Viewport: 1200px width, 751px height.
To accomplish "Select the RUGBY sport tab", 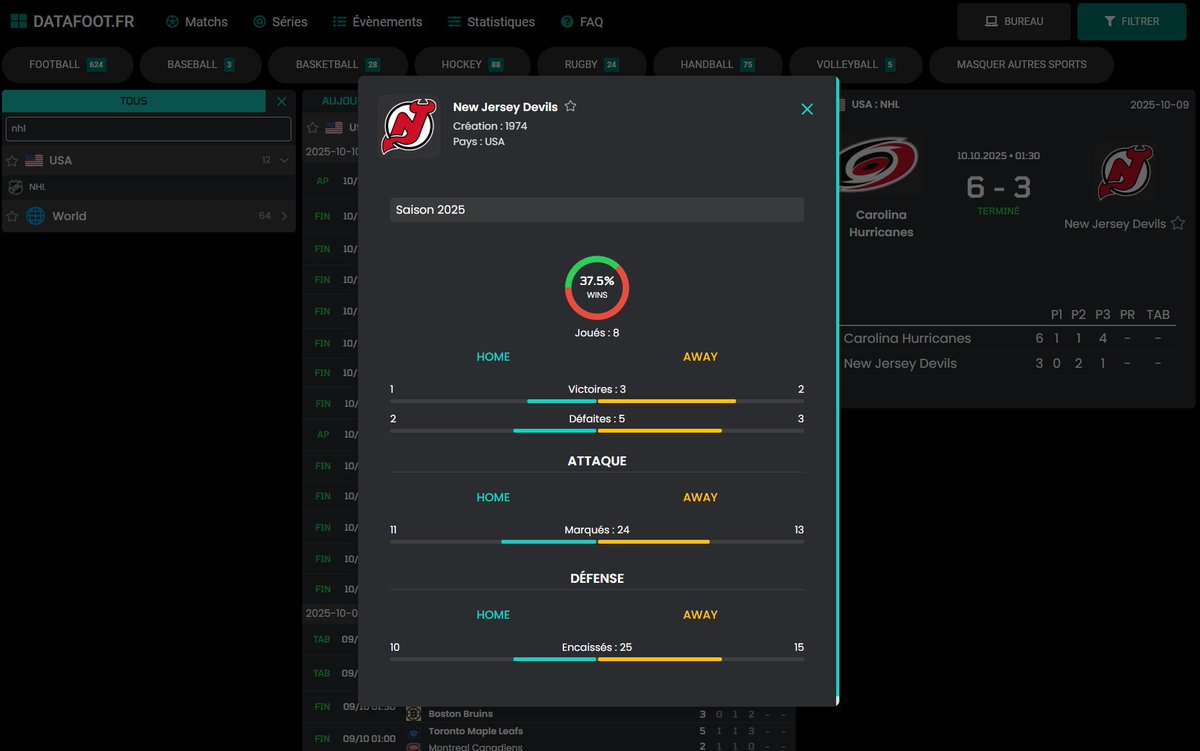I will pos(591,64).
